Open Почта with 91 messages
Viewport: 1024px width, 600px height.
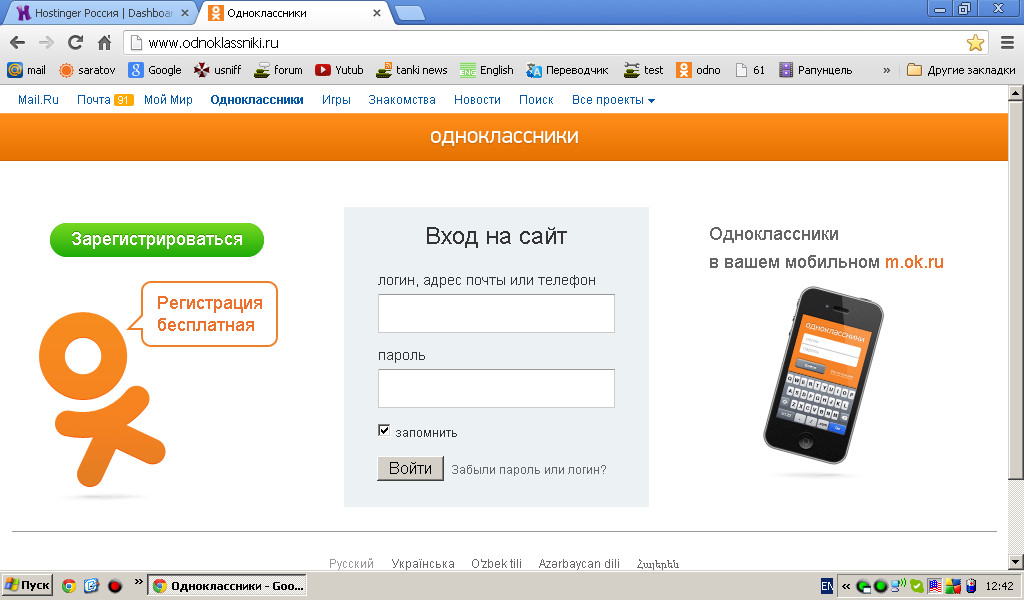(x=105, y=100)
